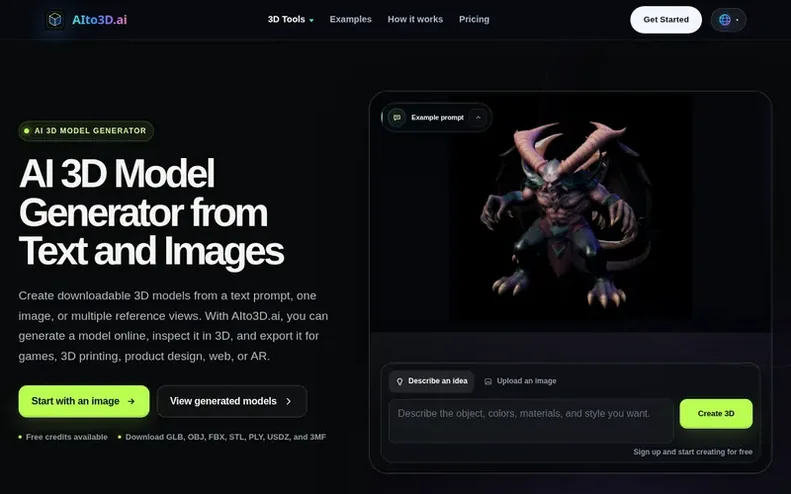Focus the object description text field
The height and width of the screenshot is (494, 791).
[x=531, y=421]
